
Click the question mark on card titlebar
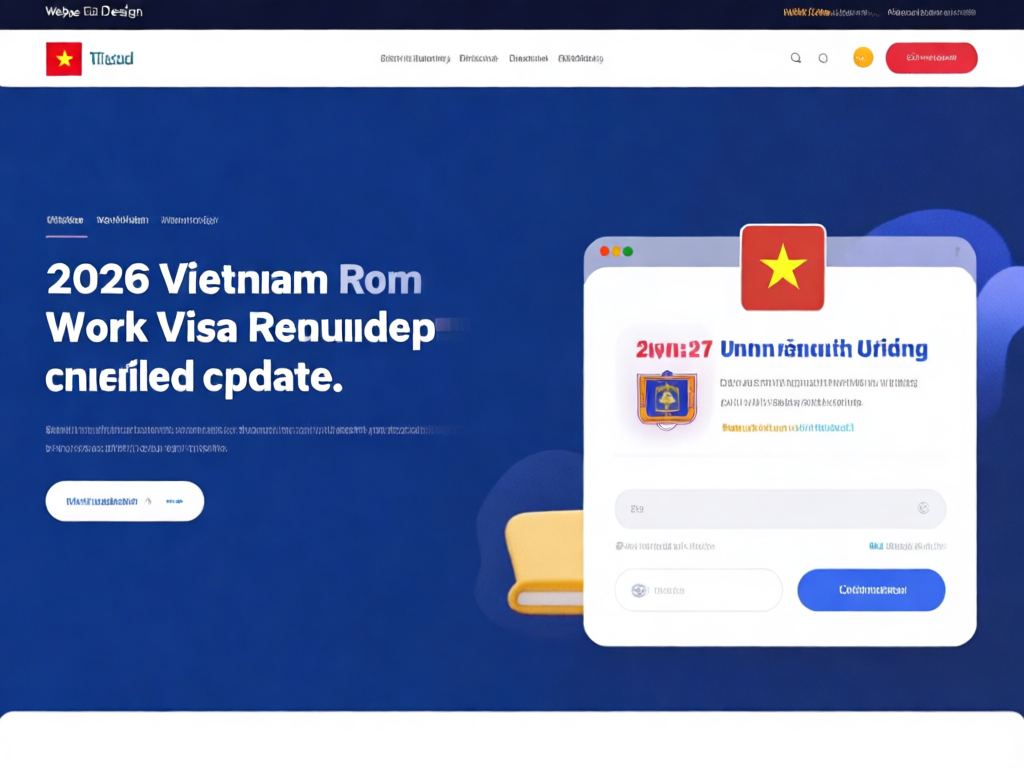957,252
